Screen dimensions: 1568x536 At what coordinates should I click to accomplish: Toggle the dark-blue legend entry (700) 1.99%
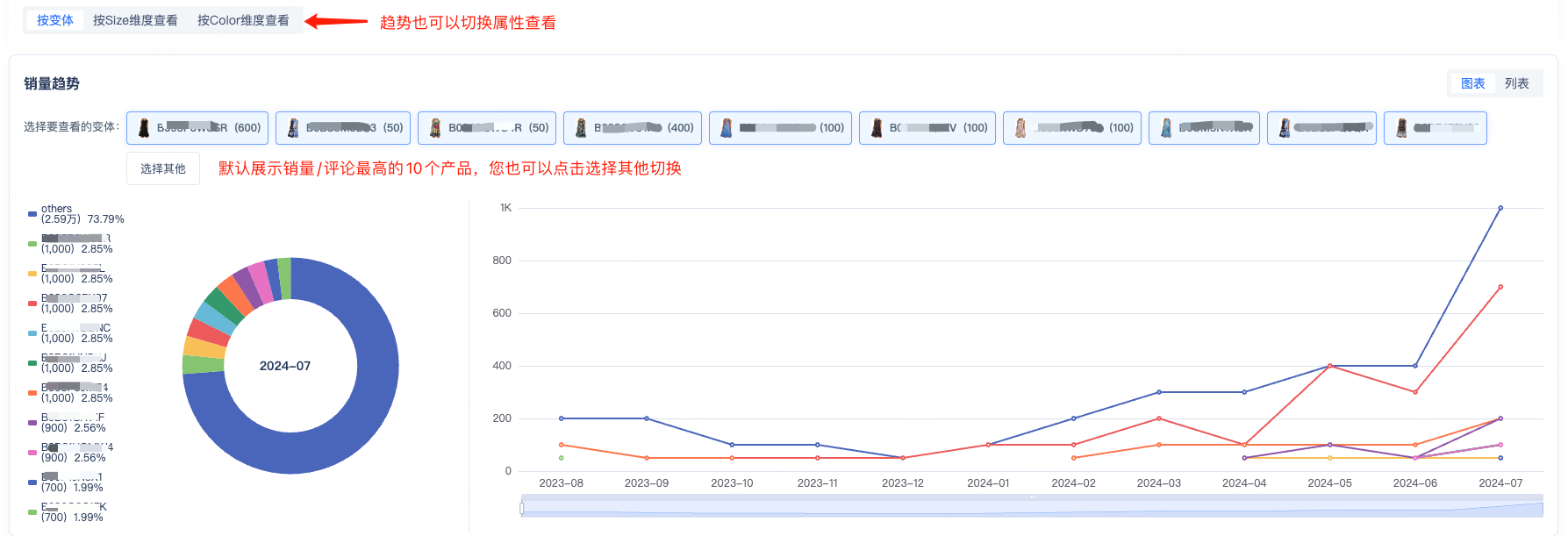coord(66,482)
